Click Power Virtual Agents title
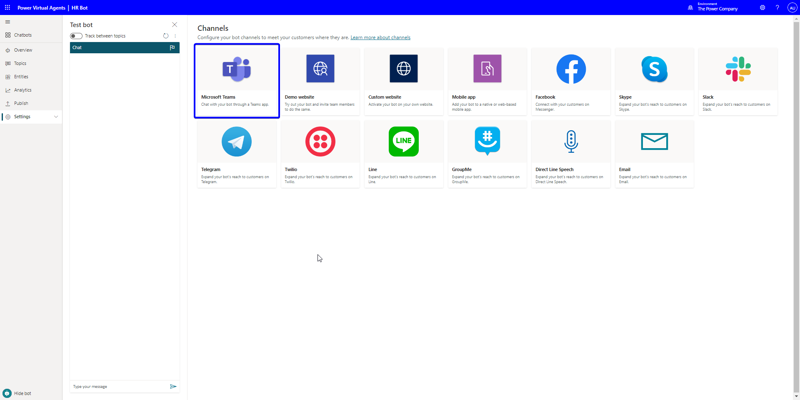Screen dimensions: 800x400 pos(41,8)
